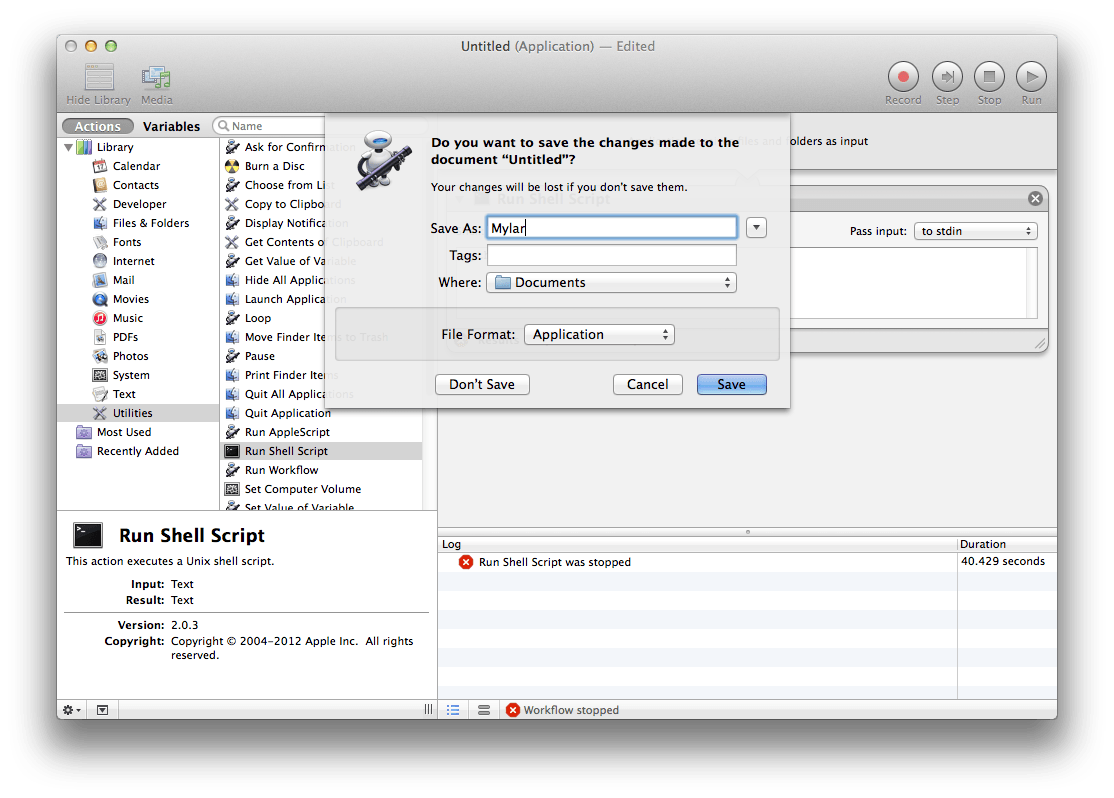Open the Media browser icon
The height and width of the screenshot is (798, 1114).
point(156,78)
